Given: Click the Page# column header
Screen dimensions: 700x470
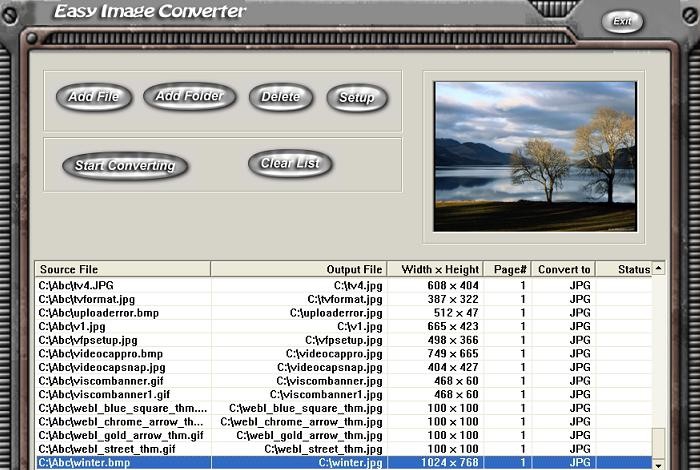Looking at the screenshot, I should coord(509,269).
